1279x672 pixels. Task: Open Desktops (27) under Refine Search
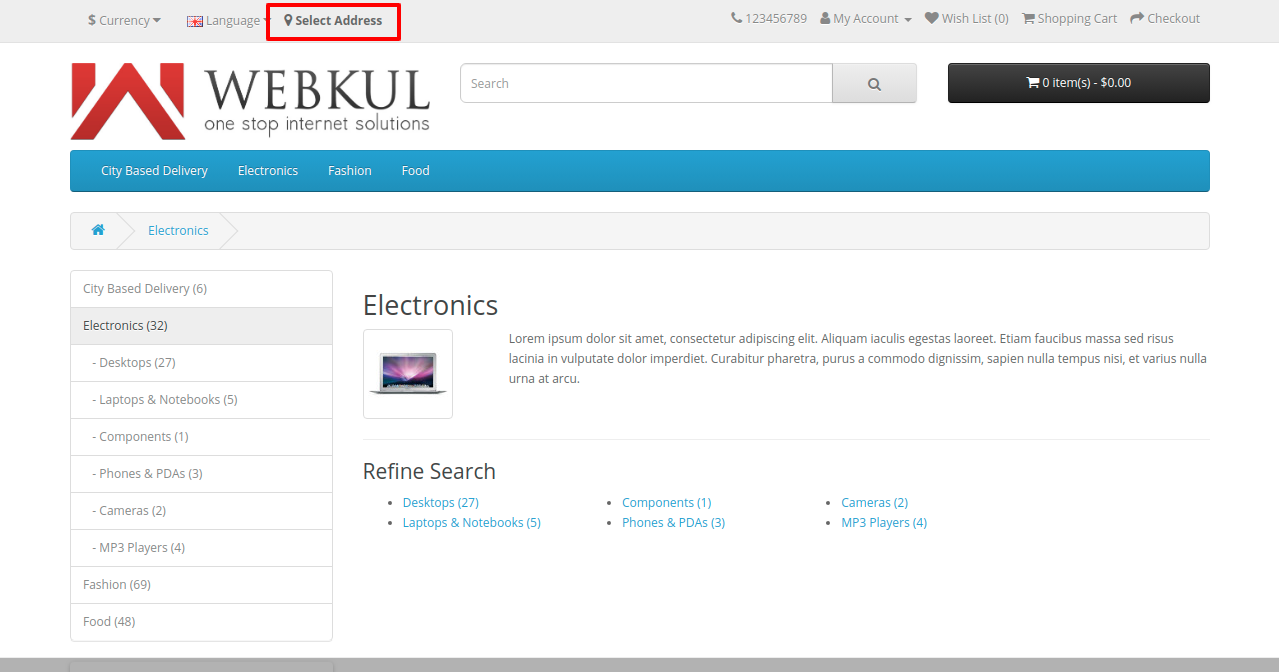441,503
